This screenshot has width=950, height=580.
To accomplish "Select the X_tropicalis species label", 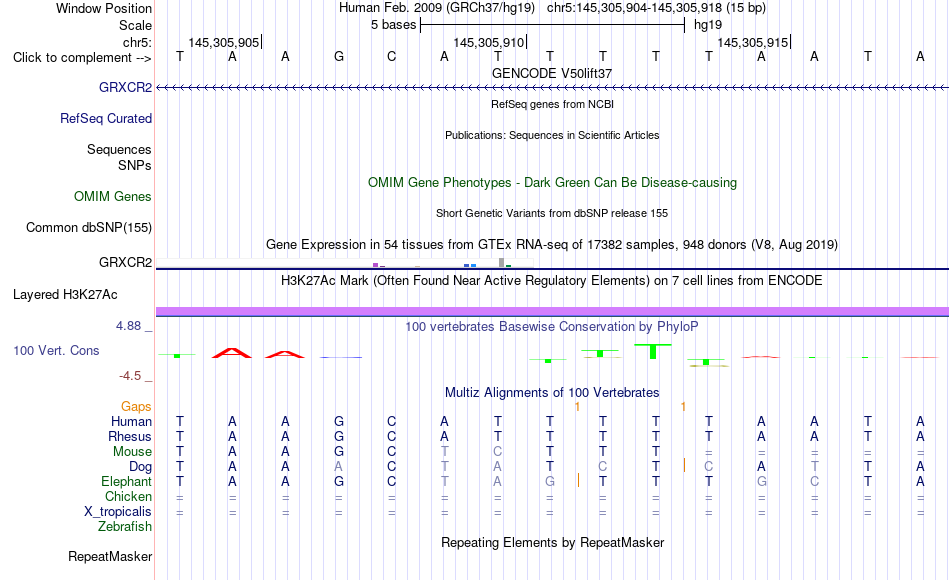I will click(x=118, y=512).
